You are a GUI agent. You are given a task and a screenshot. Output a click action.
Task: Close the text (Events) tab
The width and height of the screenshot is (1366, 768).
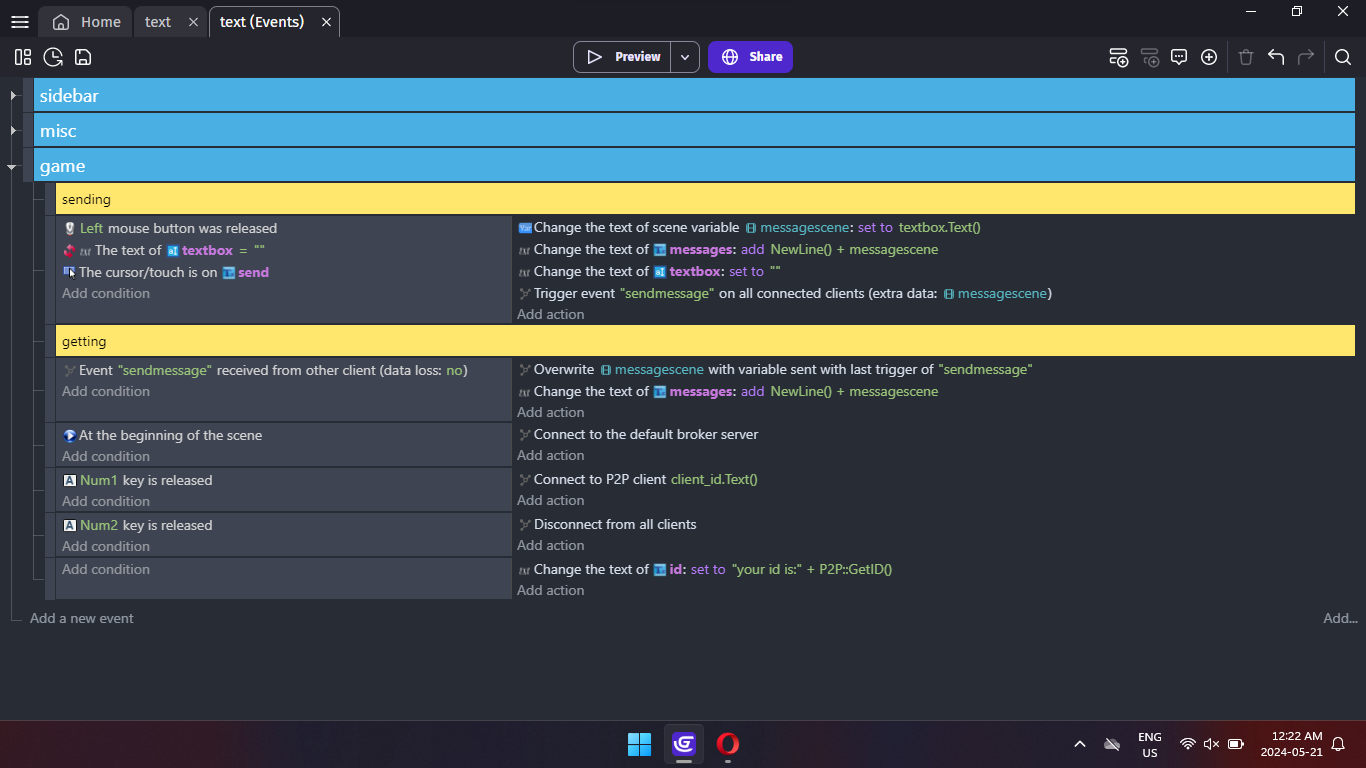coord(326,22)
